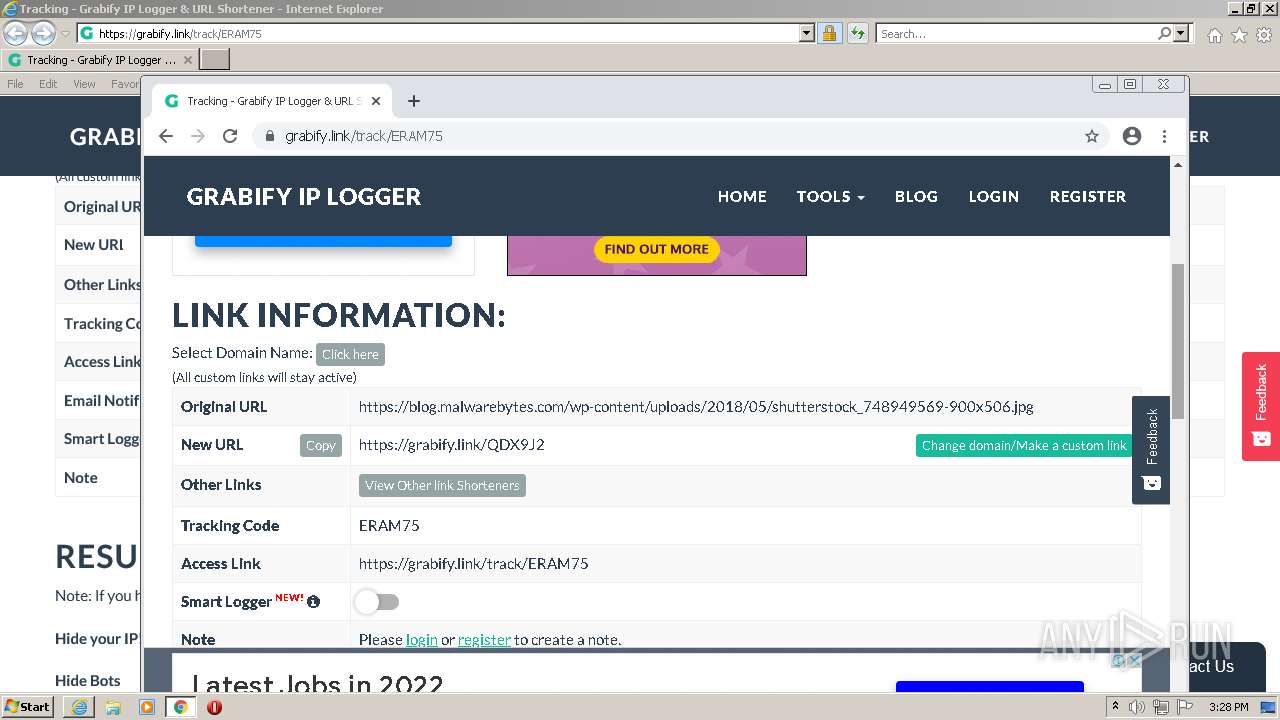Image resolution: width=1280 pixels, height=720 pixels.
Task: Open Chrome taskbar icon
Action: pyautogui.click(x=180, y=707)
